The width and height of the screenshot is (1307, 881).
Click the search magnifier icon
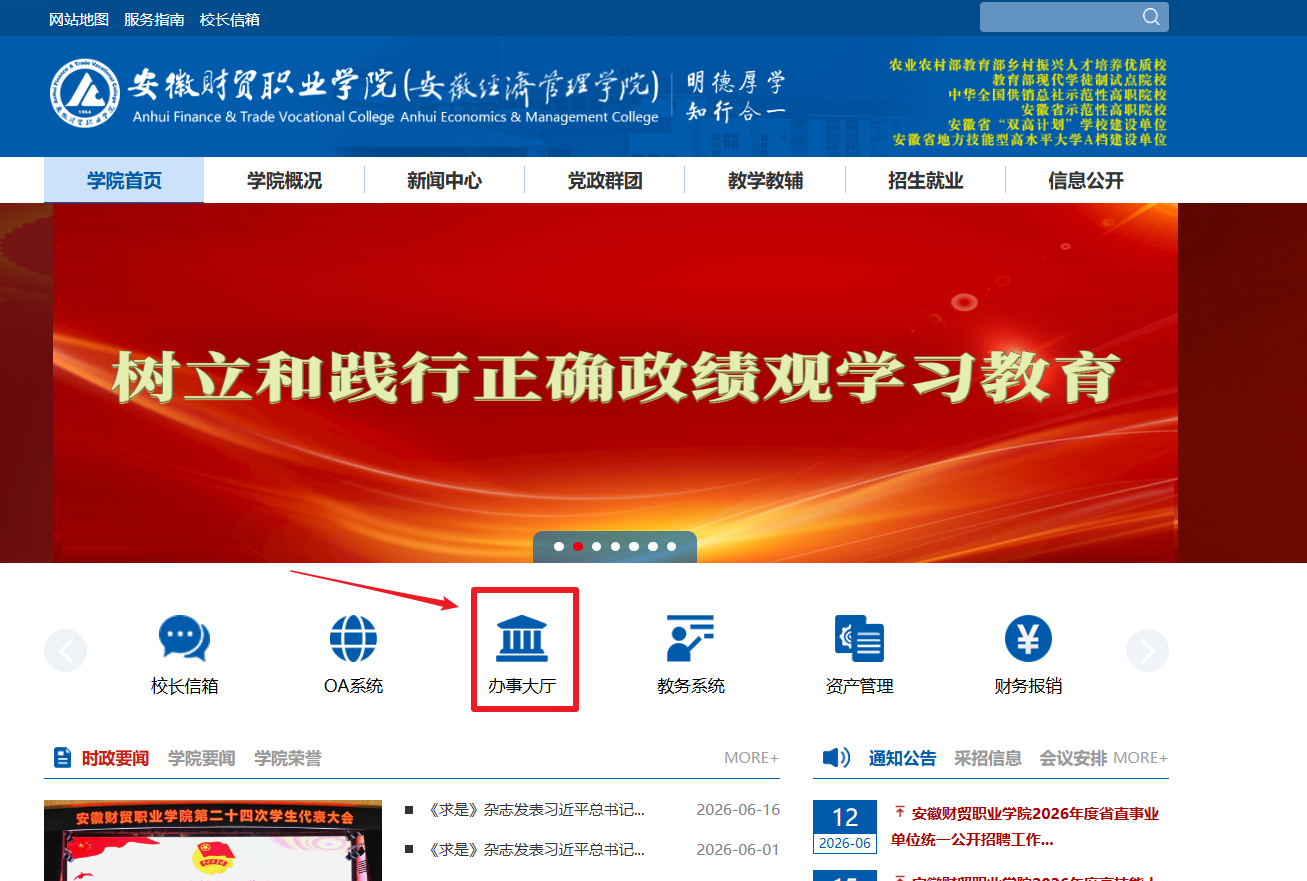[x=1151, y=17]
